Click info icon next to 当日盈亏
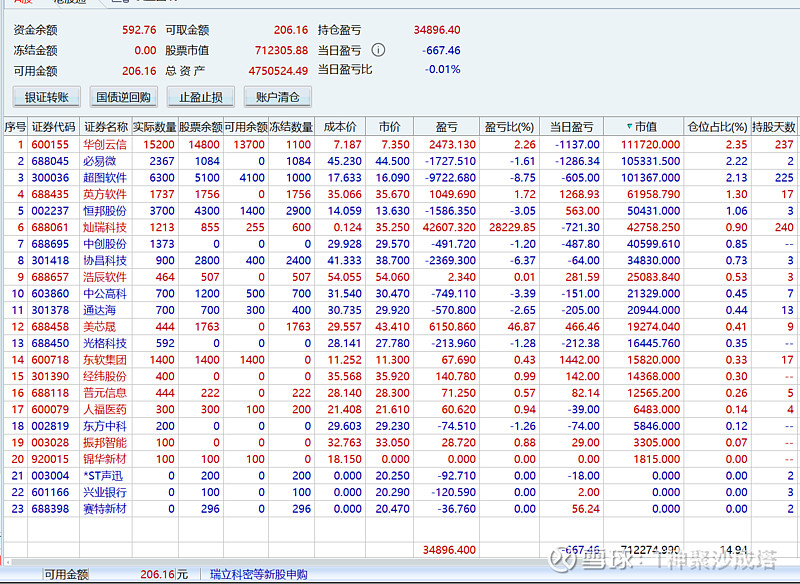 378,50
